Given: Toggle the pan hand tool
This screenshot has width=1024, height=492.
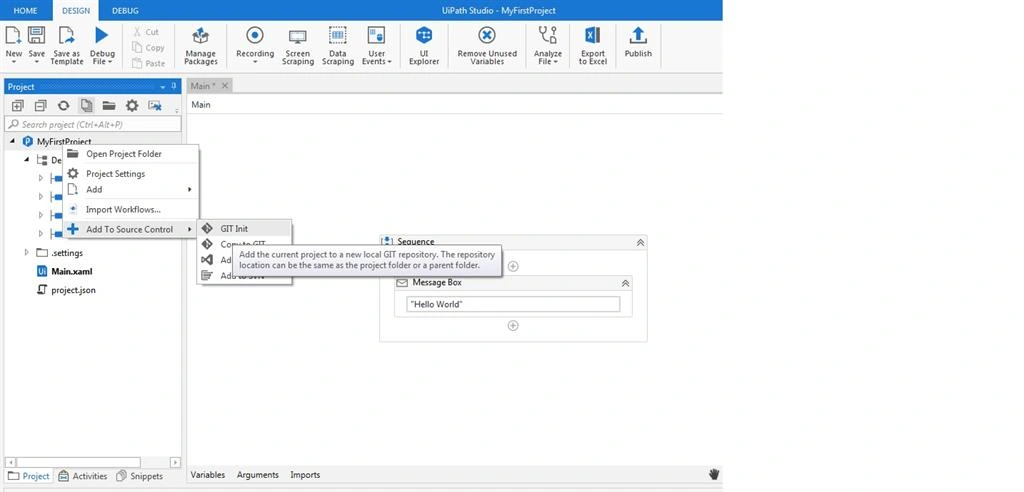Looking at the screenshot, I should point(714,474).
